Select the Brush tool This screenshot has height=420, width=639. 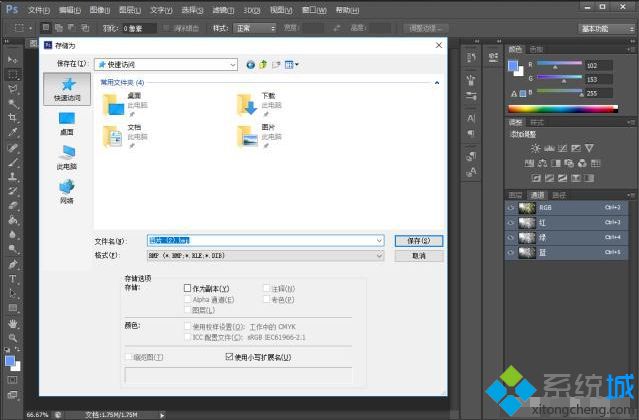13,162
